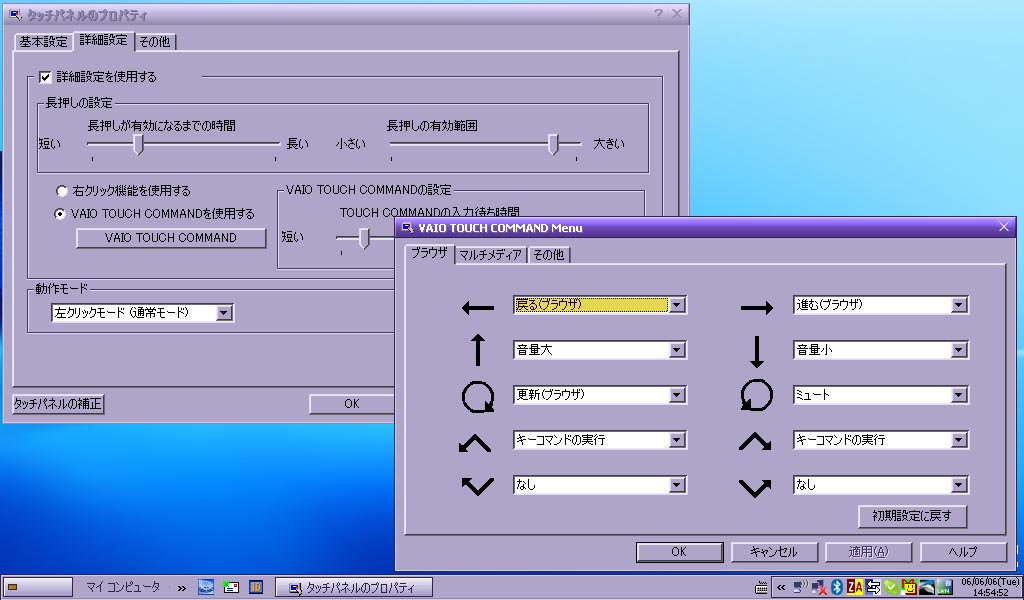Click the ヘルプ button
The width and height of the screenshot is (1024, 600).
(x=963, y=552)
